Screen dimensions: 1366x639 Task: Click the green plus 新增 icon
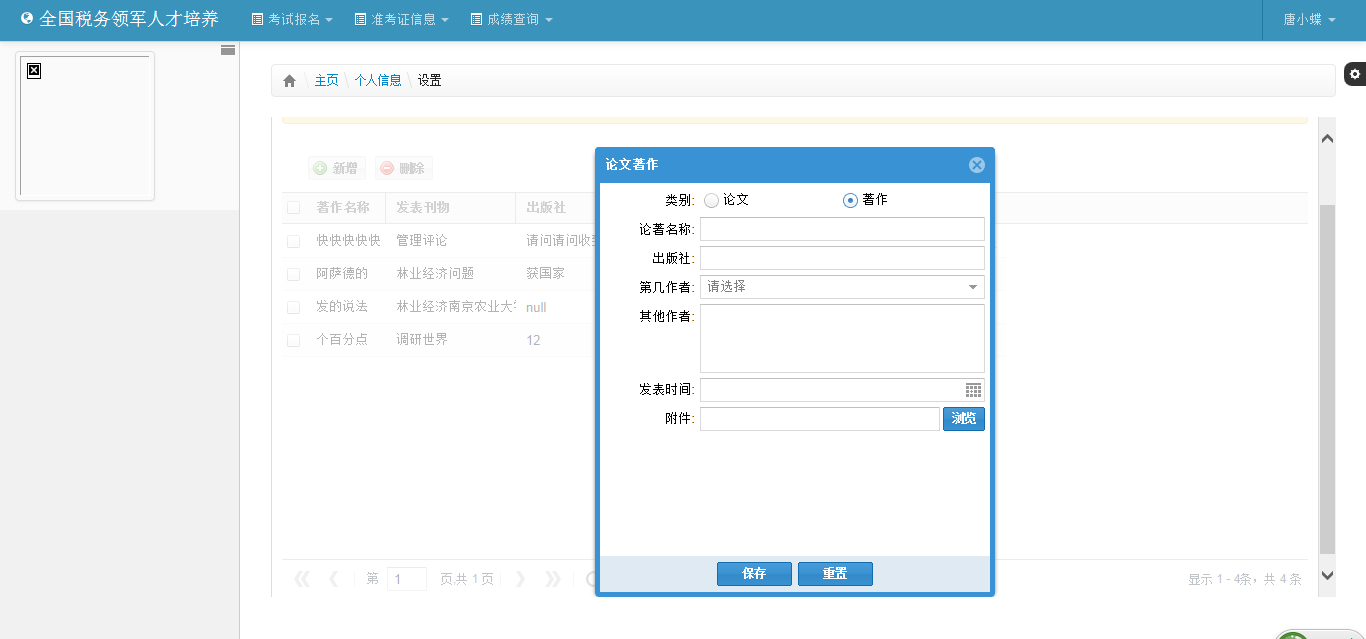click(320, 169)
